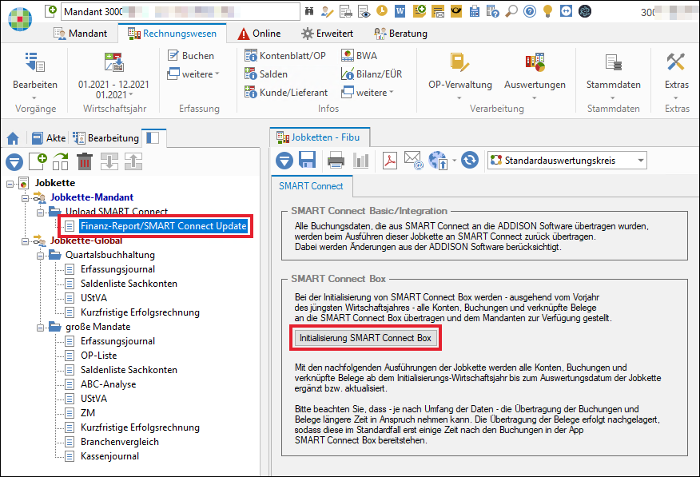Collapse the Jobkette root node
The height and width of the screenshot is (477, 700).
[10, 184]
